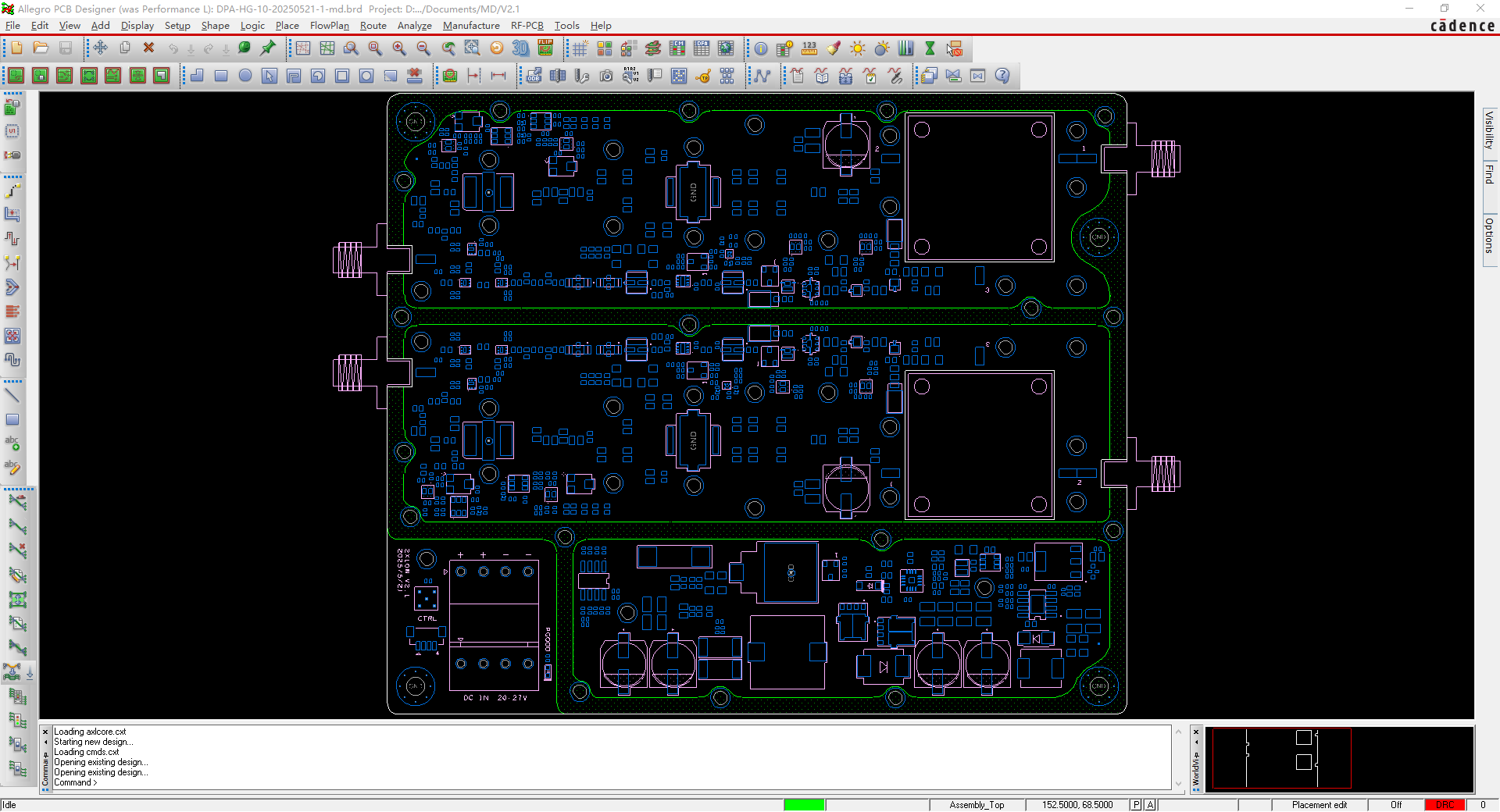Screen dimensions: 1500x812
Task: Expand the Find side panel
Action: coord(1489,175)
